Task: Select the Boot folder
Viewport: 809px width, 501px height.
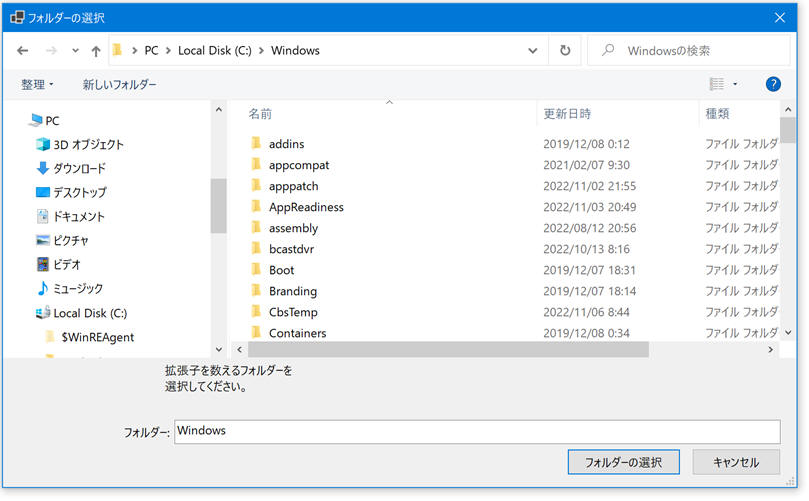Action: [x=281, y=270]
